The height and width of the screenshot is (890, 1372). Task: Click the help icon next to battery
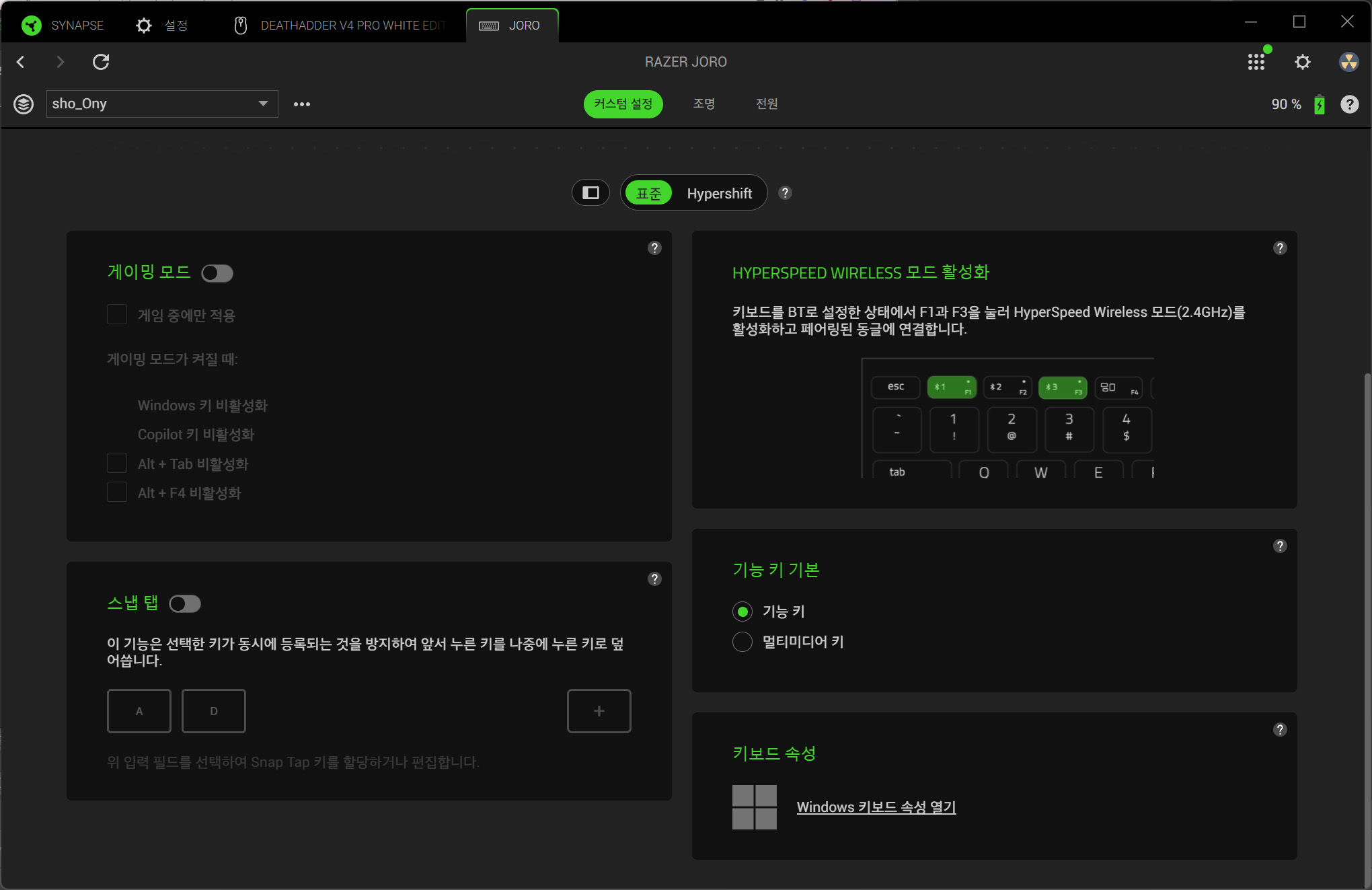(x=1349, y=104)
